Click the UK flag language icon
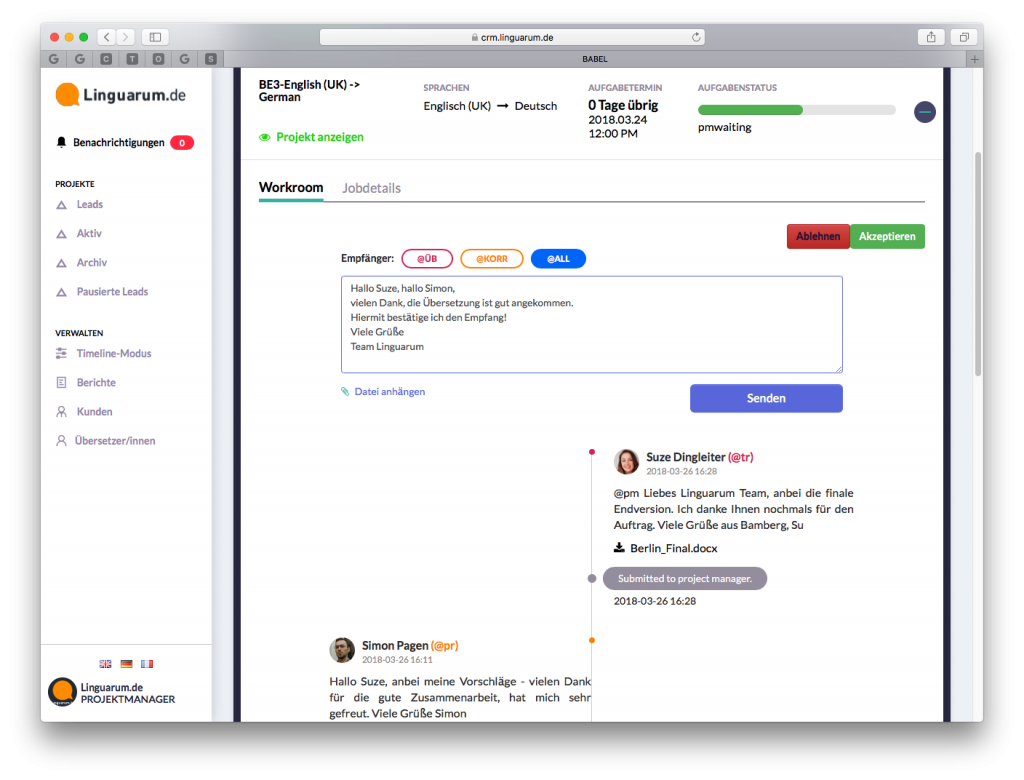The width and height of the screenshot is (1024, 780). 105,663
